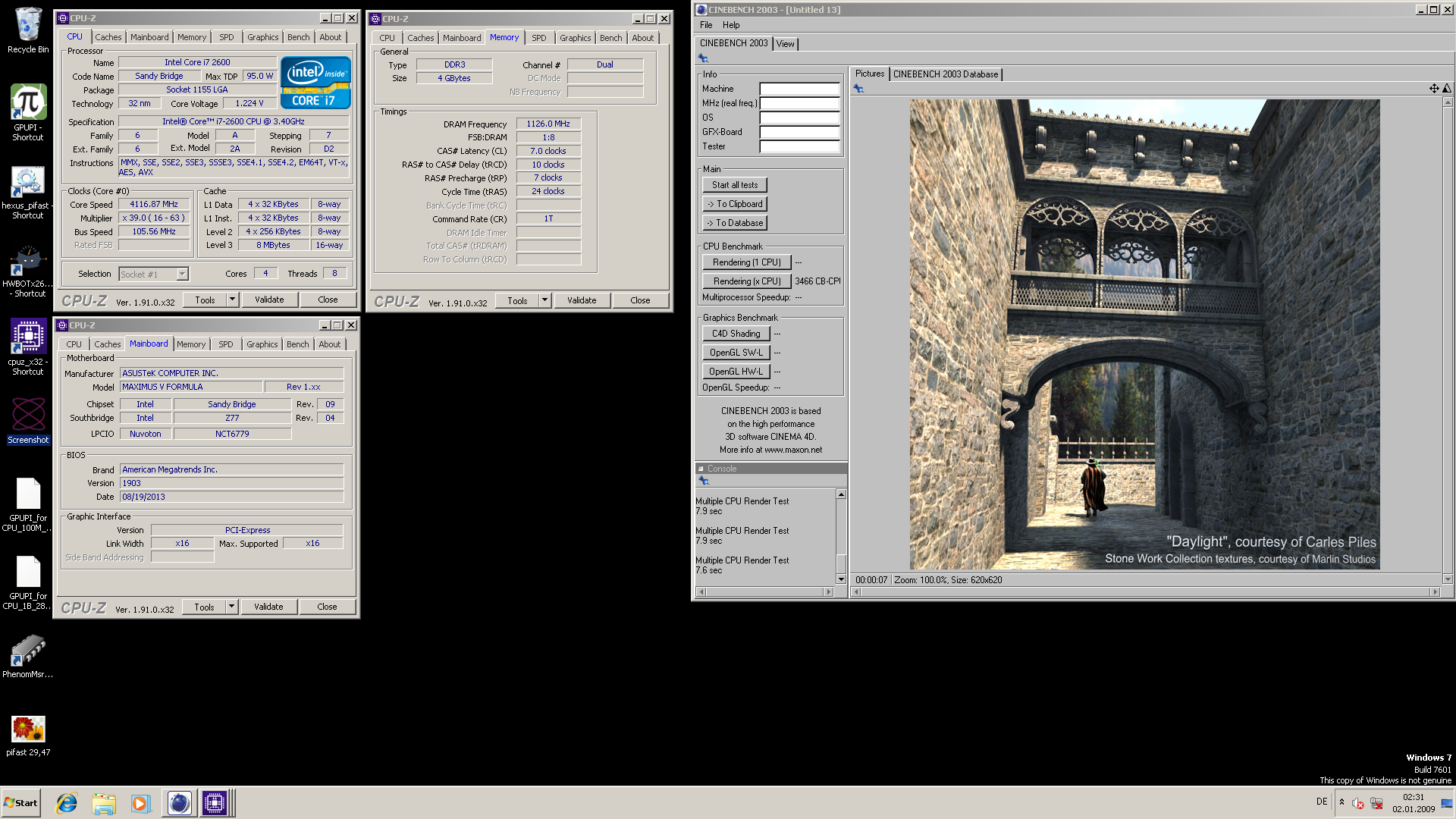Click Validate in the Memory CPU-Z window
The width and height of the screenshot is (1456, 819).
click(x=582, y=300)
